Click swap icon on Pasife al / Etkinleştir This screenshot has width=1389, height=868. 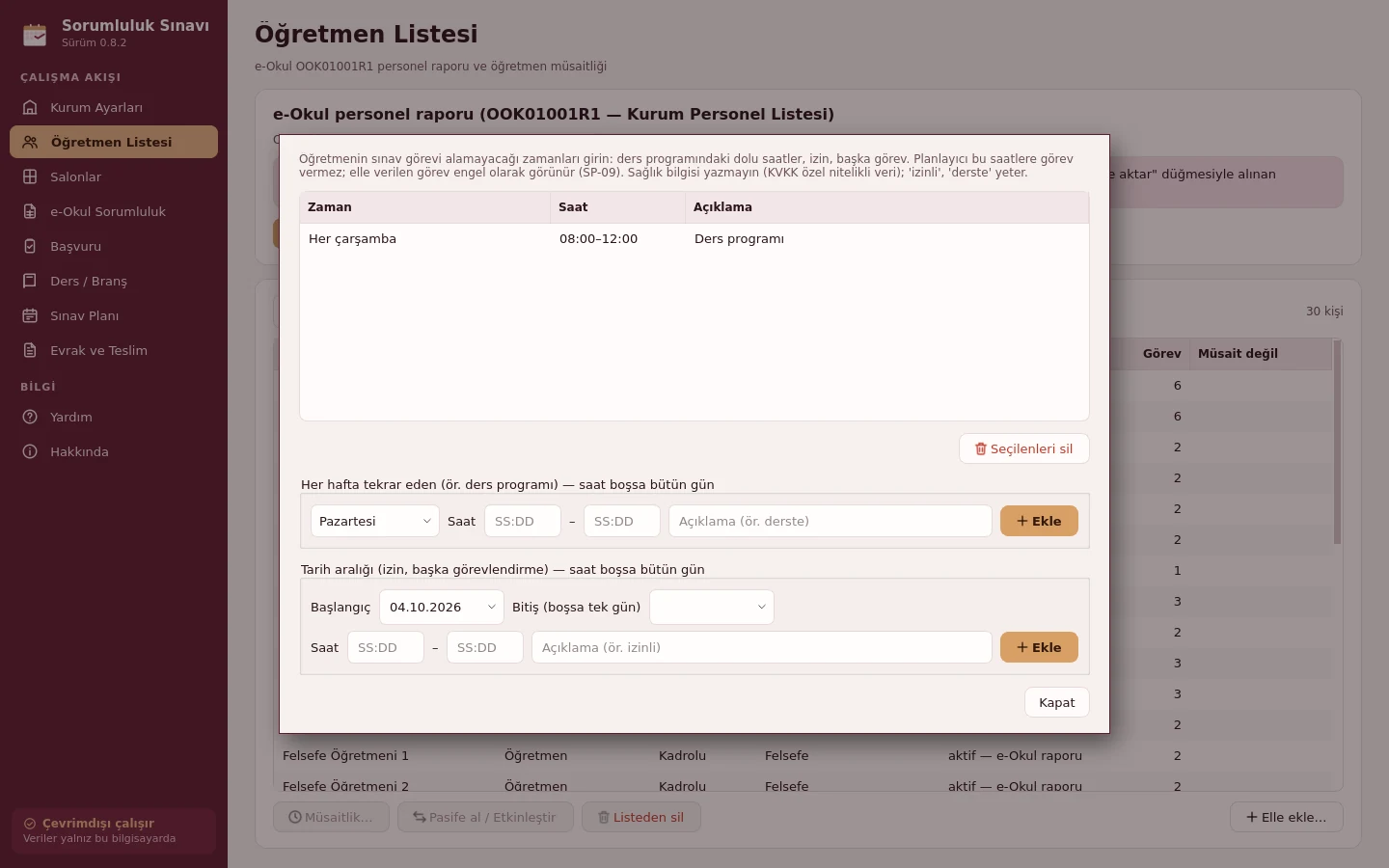tap(420, 817)
